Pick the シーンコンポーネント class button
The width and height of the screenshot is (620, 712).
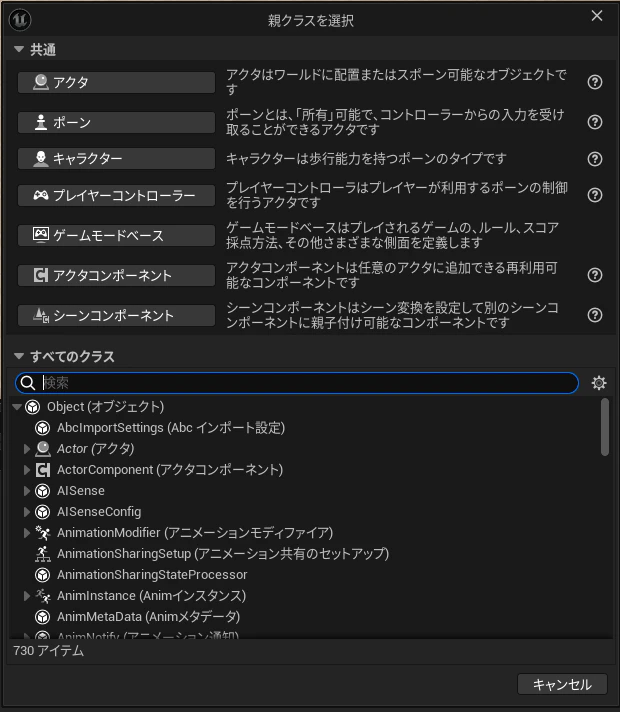pos(116,315)
